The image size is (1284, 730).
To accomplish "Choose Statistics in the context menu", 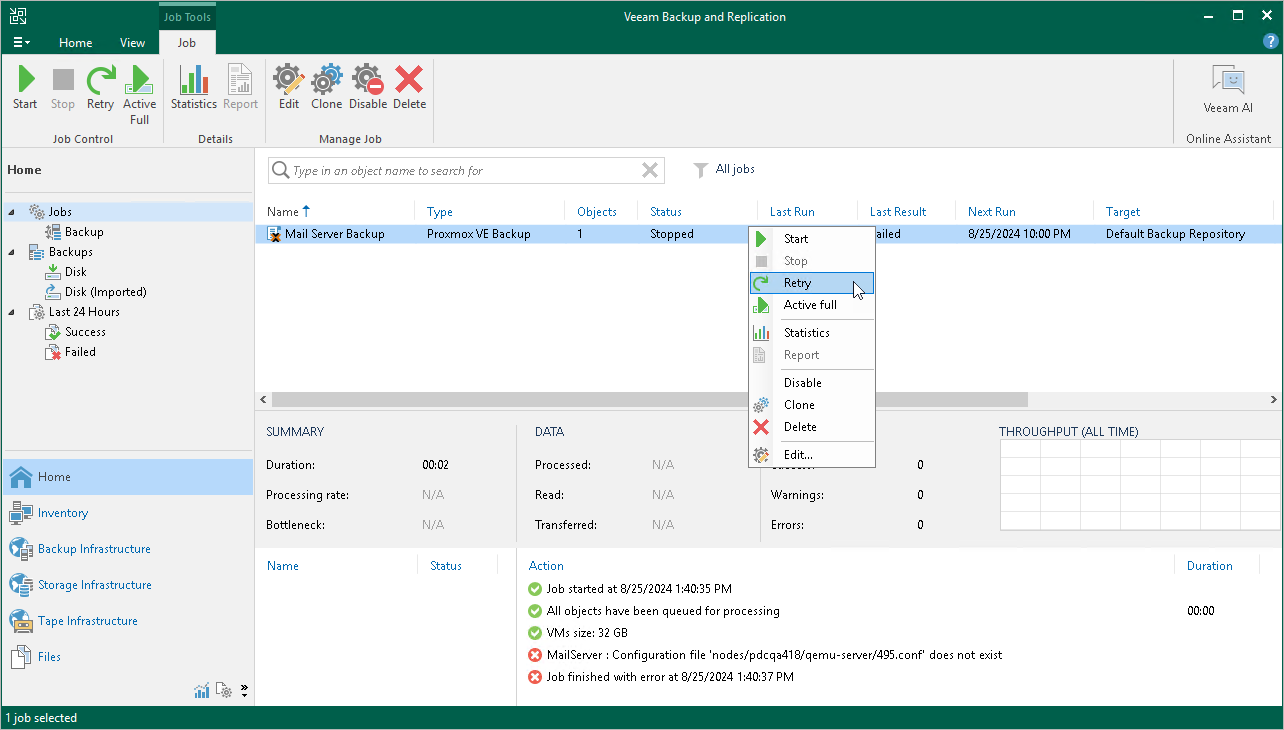I will pos(812,333).
